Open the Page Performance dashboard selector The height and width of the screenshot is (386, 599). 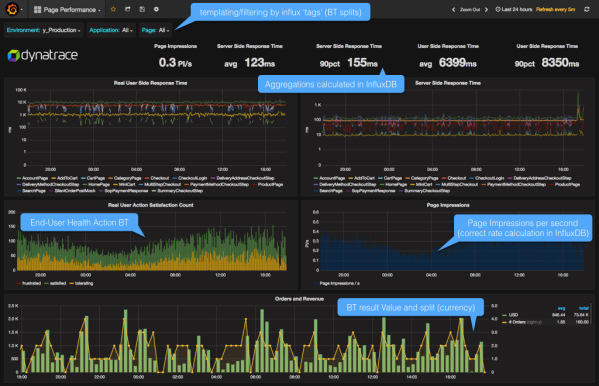pyautogui.click(x=67, y=10)
